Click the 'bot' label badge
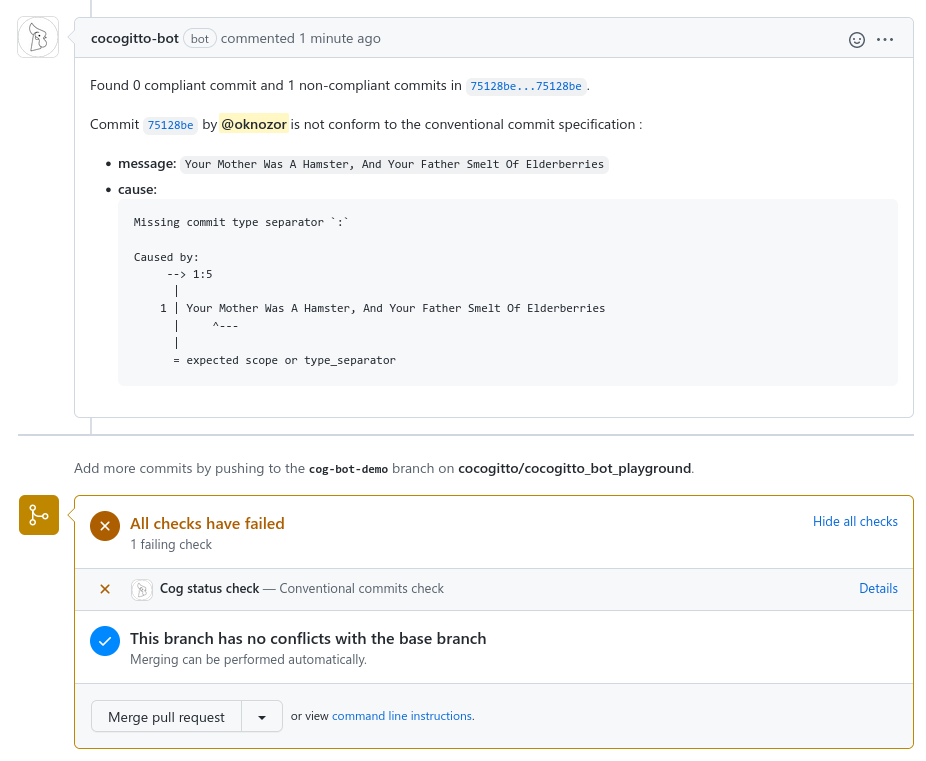Viewport: 926px width, 761px height. tap(200, 39)
